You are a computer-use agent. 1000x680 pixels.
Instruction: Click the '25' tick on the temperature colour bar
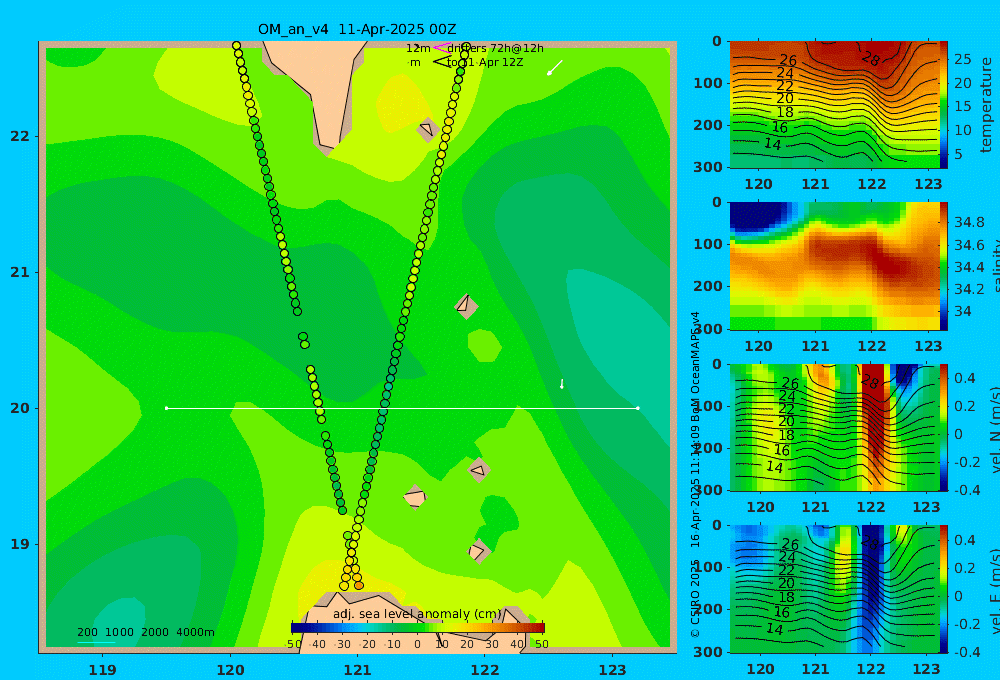[x=963, y=59]
